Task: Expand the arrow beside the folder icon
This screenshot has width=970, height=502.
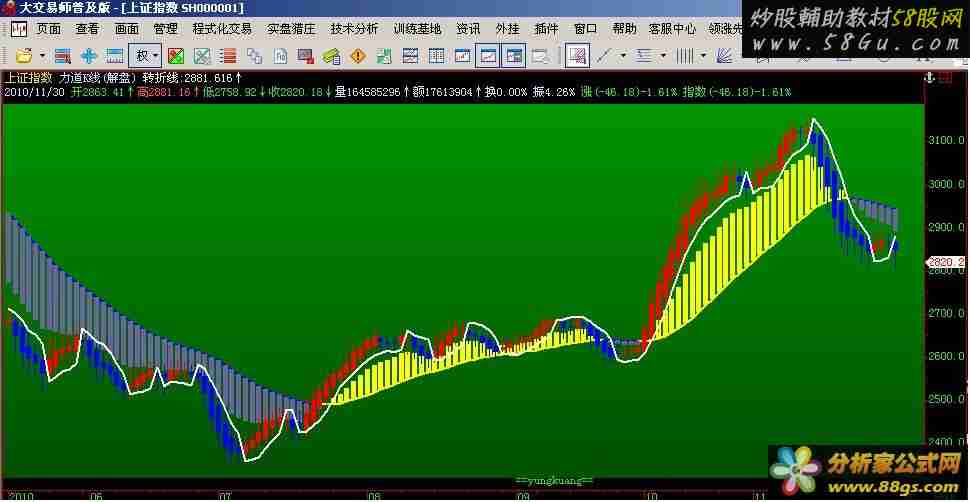Action: pyautogui.click(x=41, y=56)
